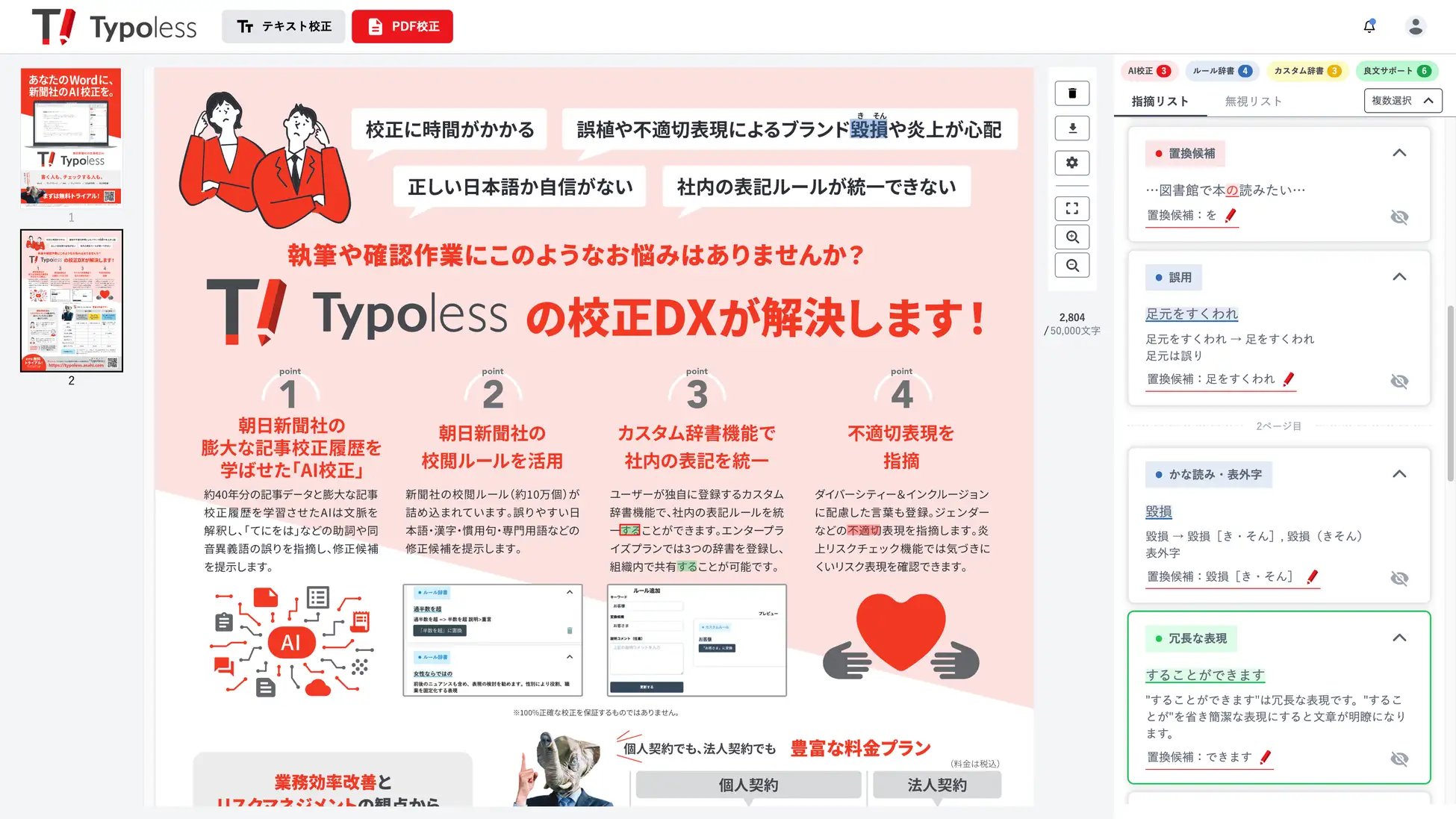Screen dimensions: 1456x819
Task: Click the 足元をすくわれ underlined phrase
Action: point(1192,314)
